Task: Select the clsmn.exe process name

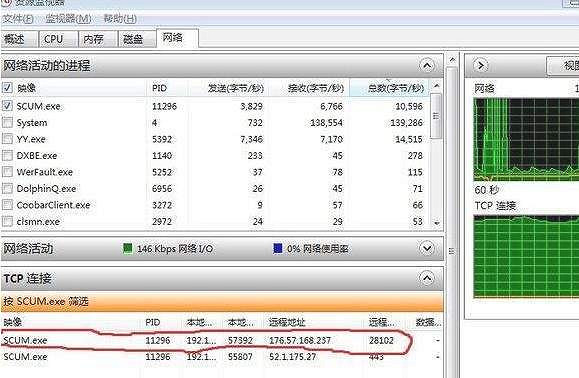Action: 38,221
